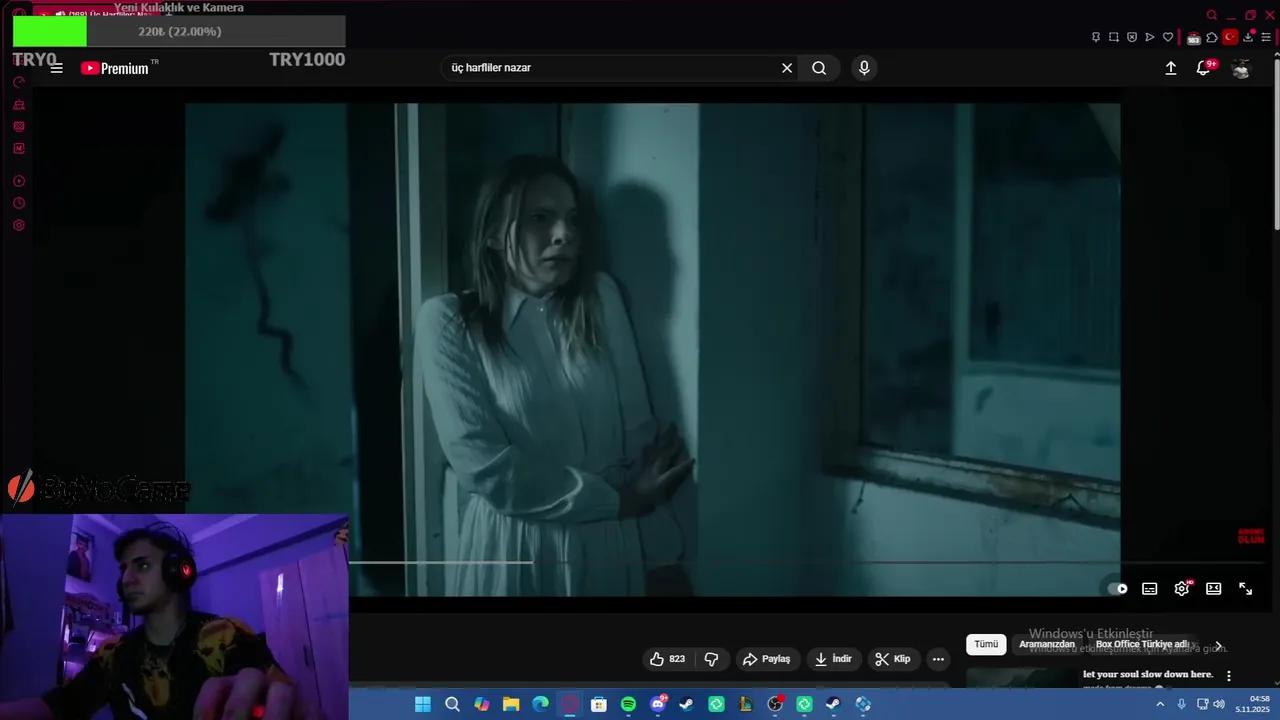Open options for 'let your soul slow down' video
Image resolution: width=1280 pixels, height=720 pixels.
1229,676
